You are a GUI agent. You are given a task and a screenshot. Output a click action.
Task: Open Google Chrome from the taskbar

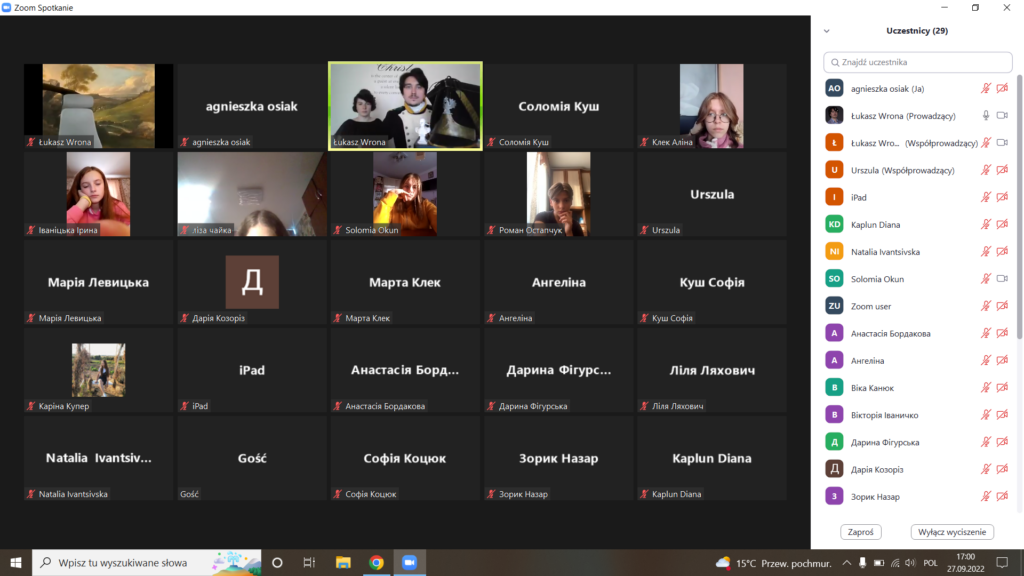coord(376,563)
